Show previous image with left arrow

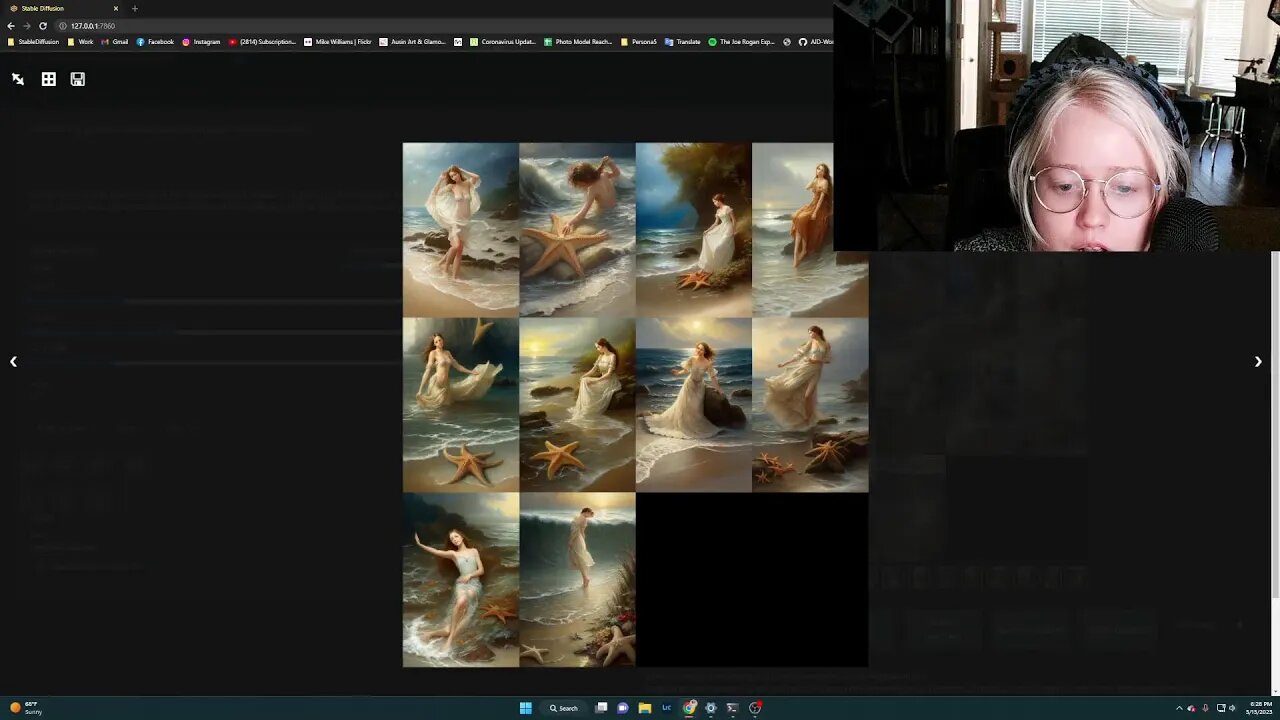coord(13,362)
